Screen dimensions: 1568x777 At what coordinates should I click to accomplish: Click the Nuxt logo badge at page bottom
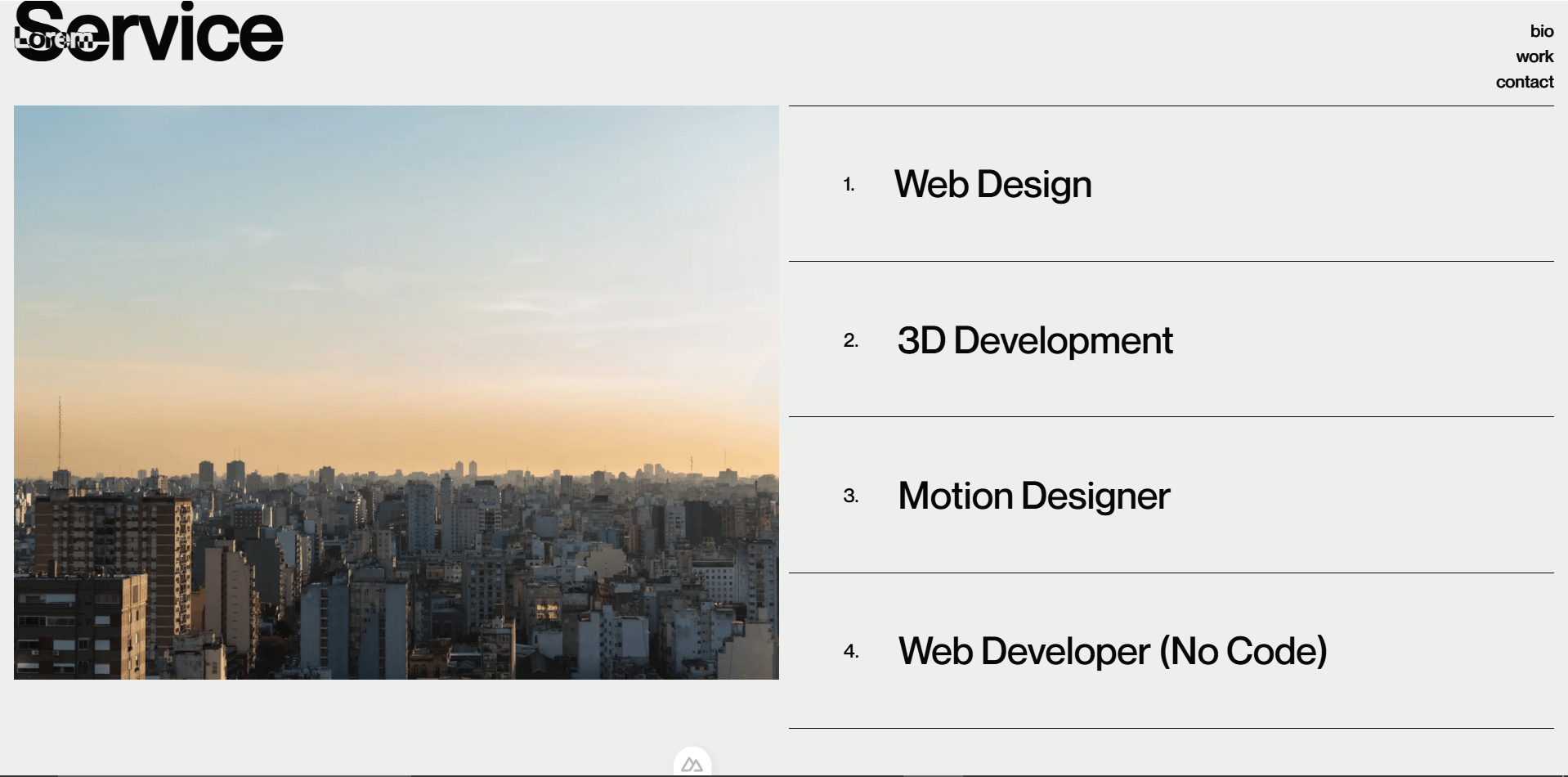point(692,764)
